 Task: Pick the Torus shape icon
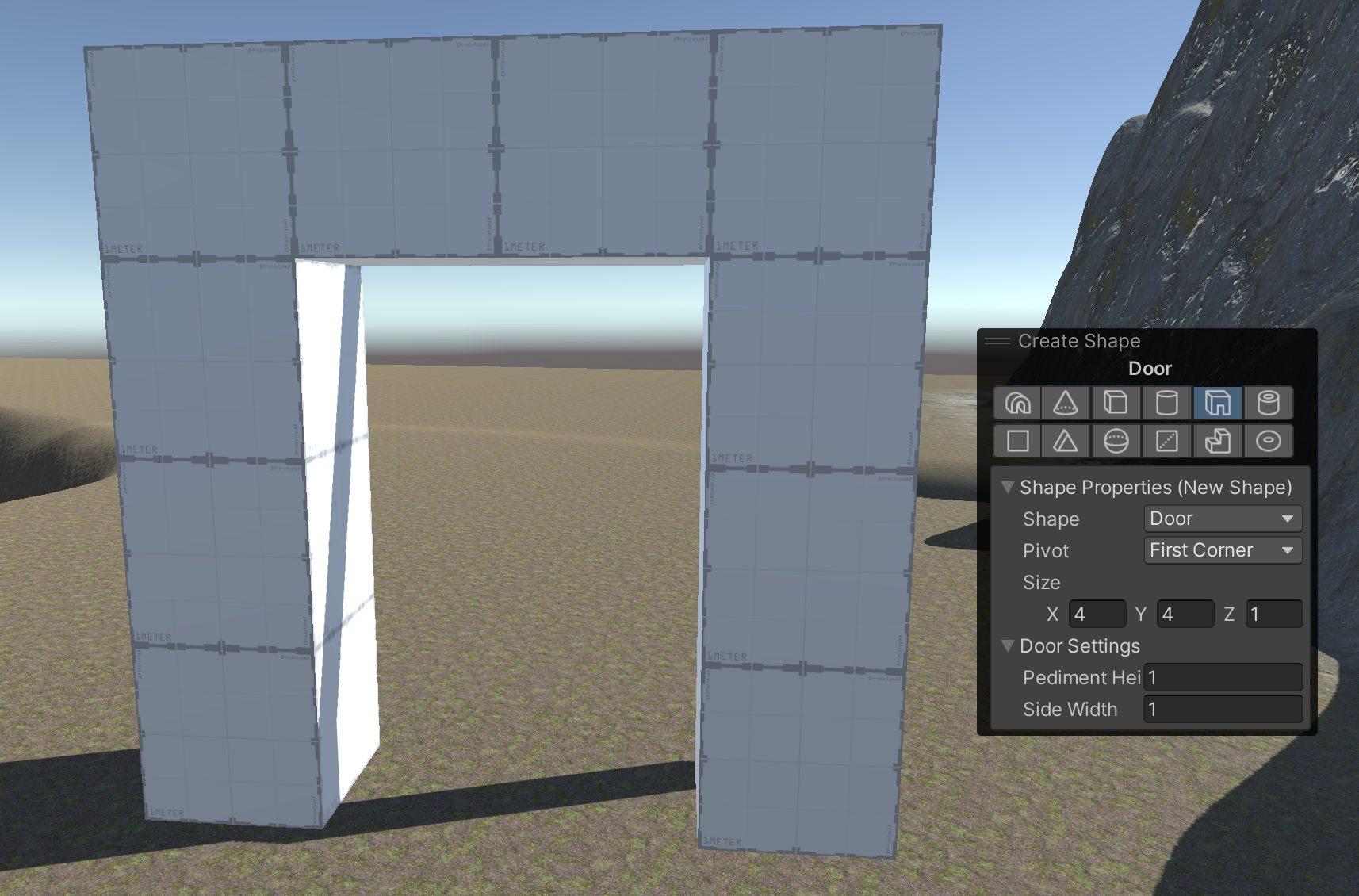tap(1268, 441)
